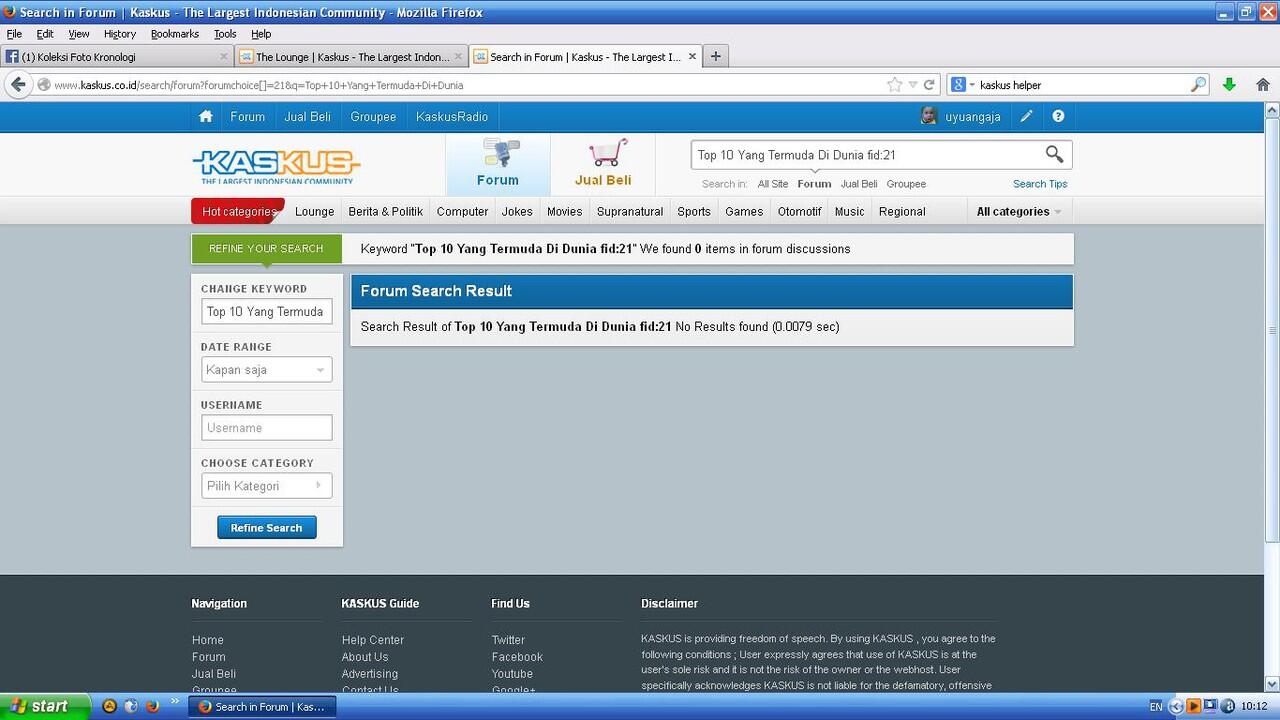Click Search Tips link

1040,184
